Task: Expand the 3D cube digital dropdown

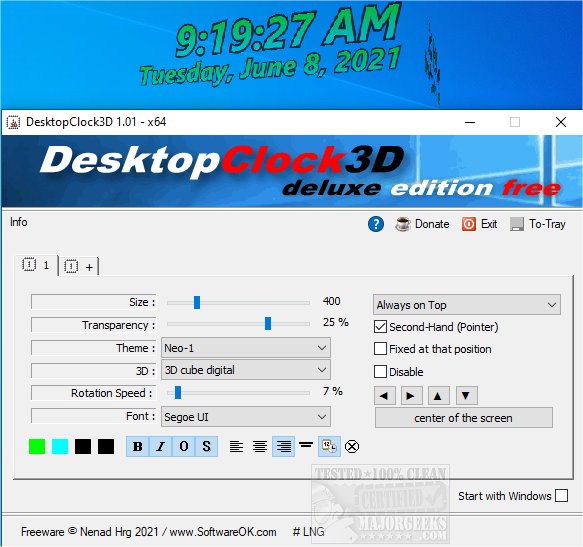Action: pyautogui.click(x=246, y=370)
